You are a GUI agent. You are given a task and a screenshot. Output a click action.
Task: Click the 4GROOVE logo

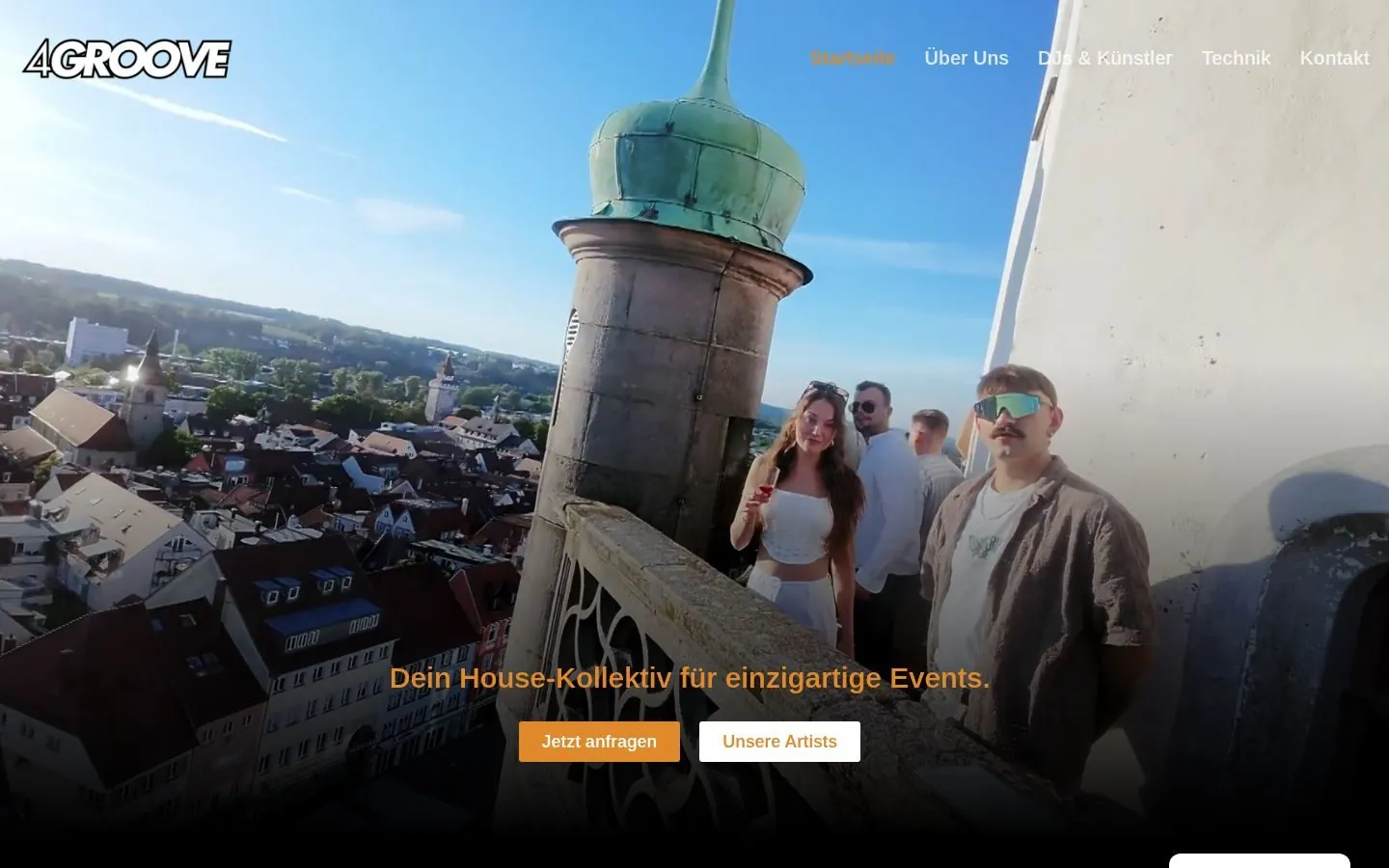(127, 59)
